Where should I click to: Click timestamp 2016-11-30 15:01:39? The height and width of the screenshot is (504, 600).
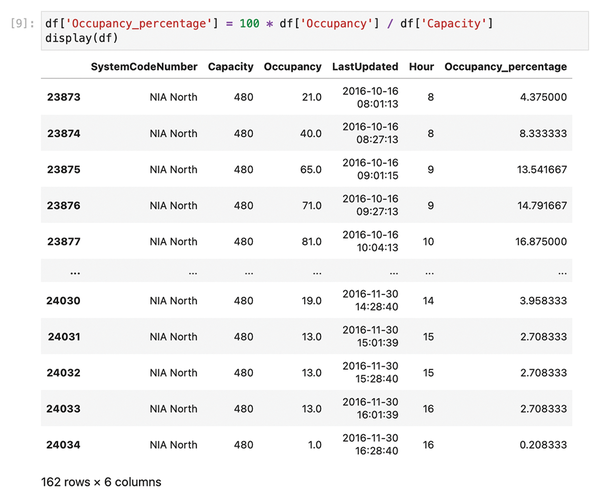pos(370,336)
